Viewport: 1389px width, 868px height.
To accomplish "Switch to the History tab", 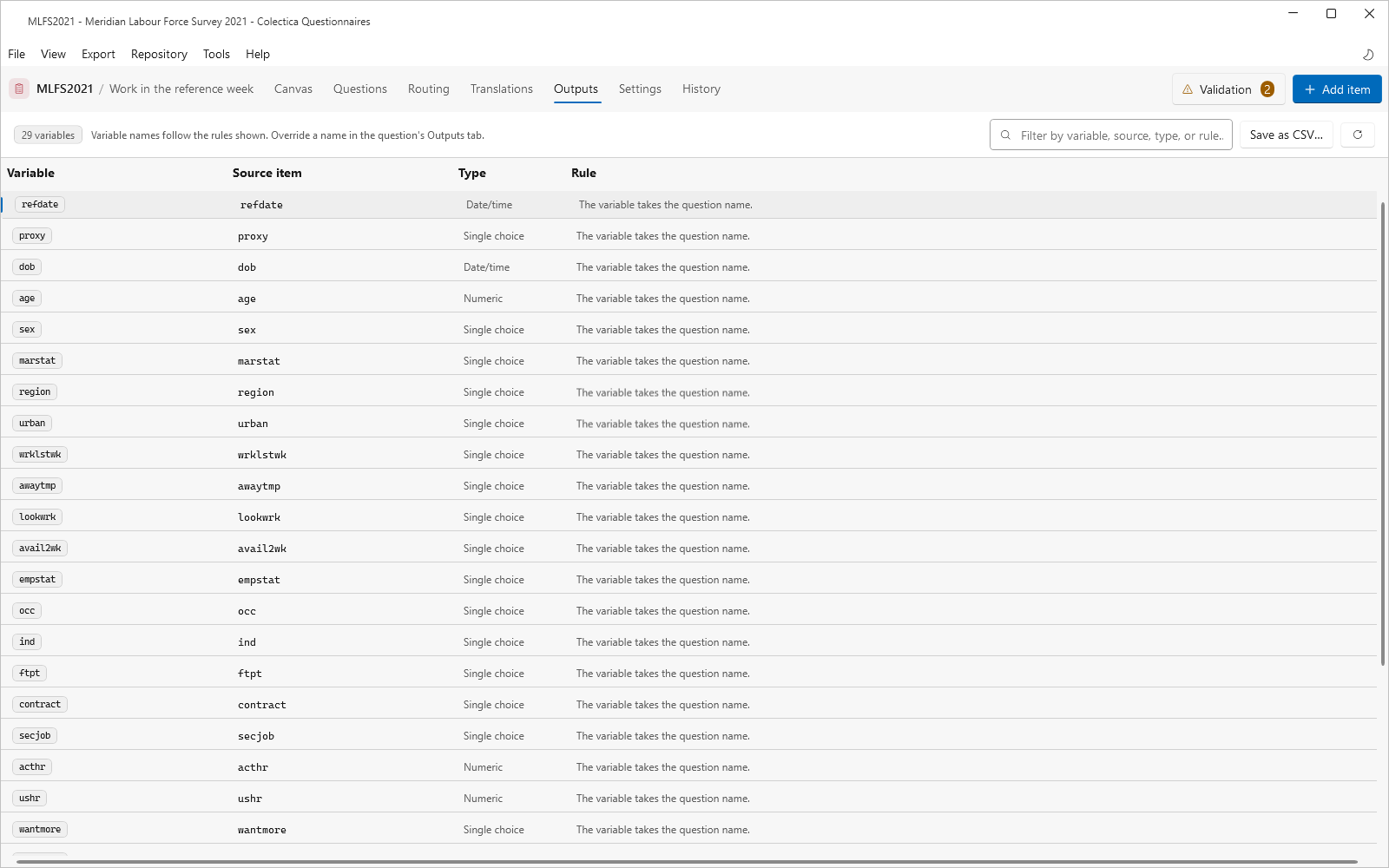I will [x=701, y=89].
